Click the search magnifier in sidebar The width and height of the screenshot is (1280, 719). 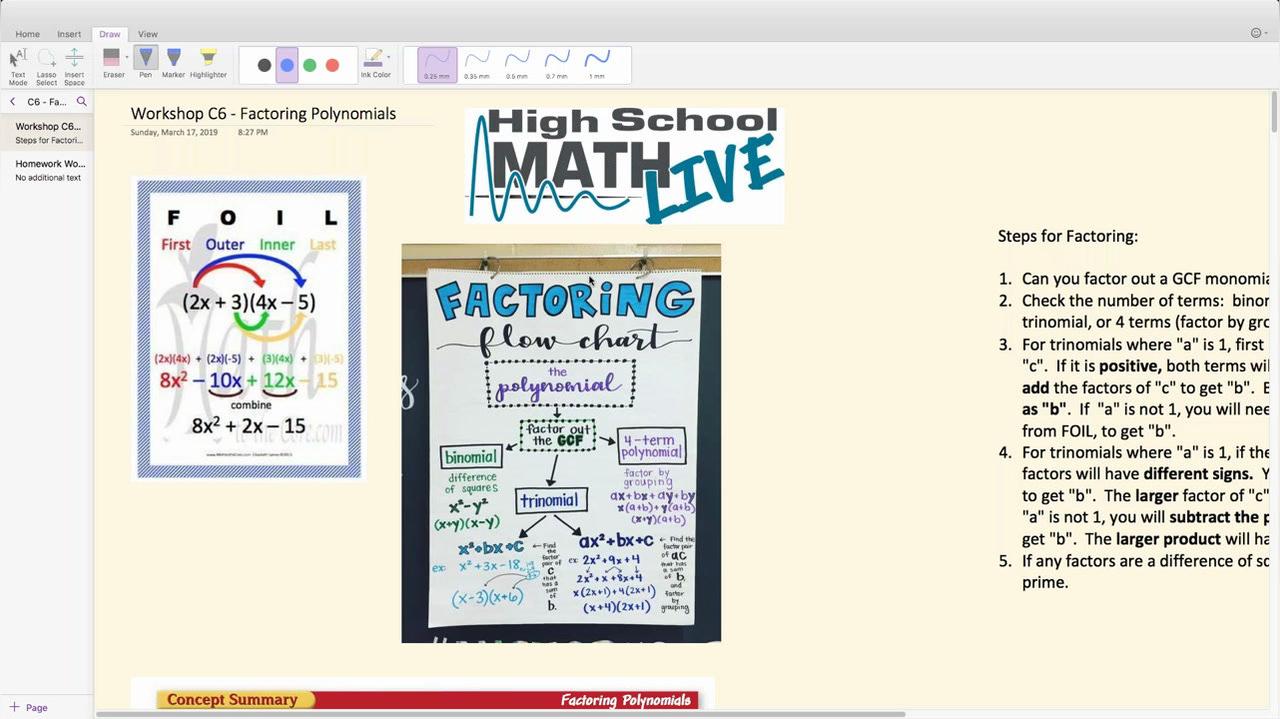click(x=82, y=102)
